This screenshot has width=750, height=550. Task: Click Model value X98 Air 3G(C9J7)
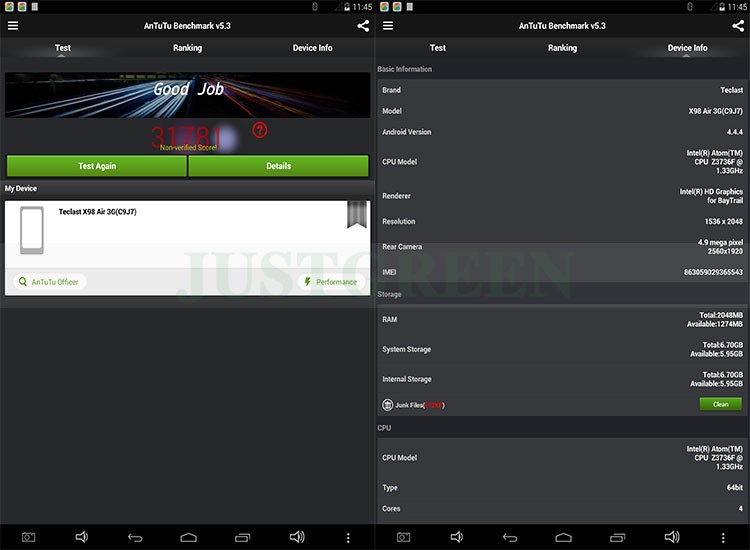[716, 111]
